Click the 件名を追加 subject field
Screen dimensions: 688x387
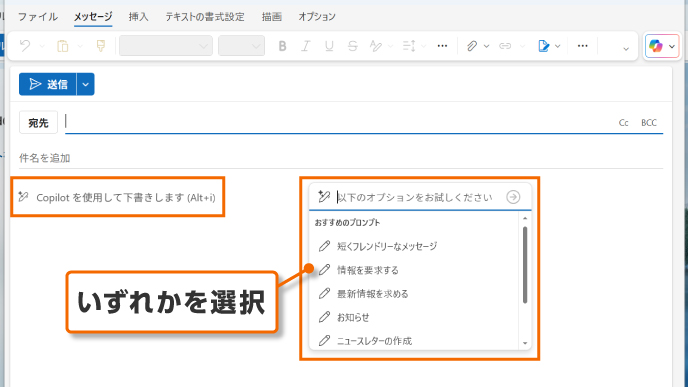coord(340,158)
